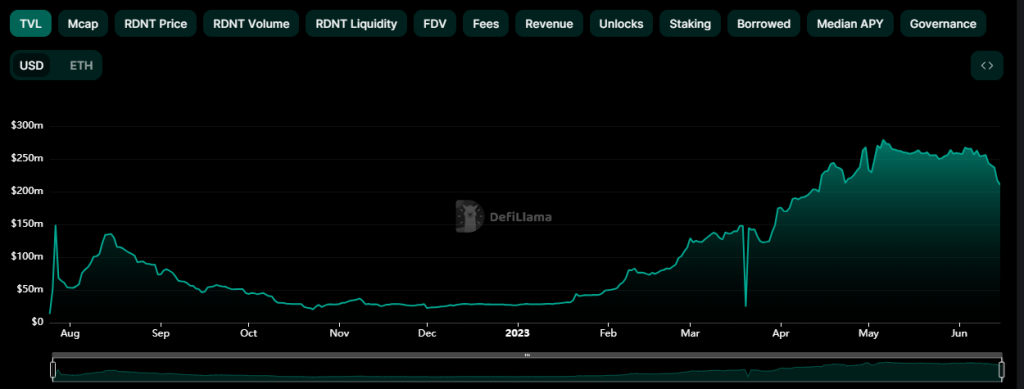The width and height of the screenshot is (1024, 389).
Task: Click the $0 y-axis label
Action: coord(36,322)
